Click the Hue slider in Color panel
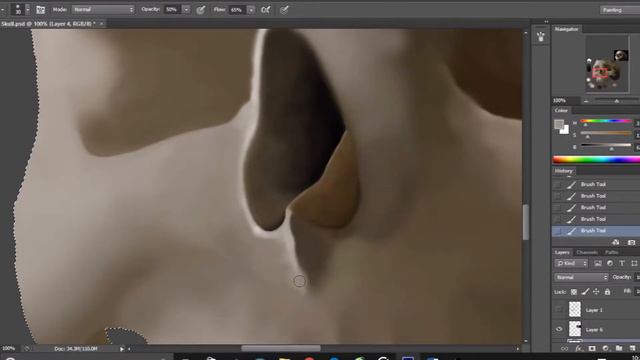The image size is (640, 360). (x=606, y=122)
